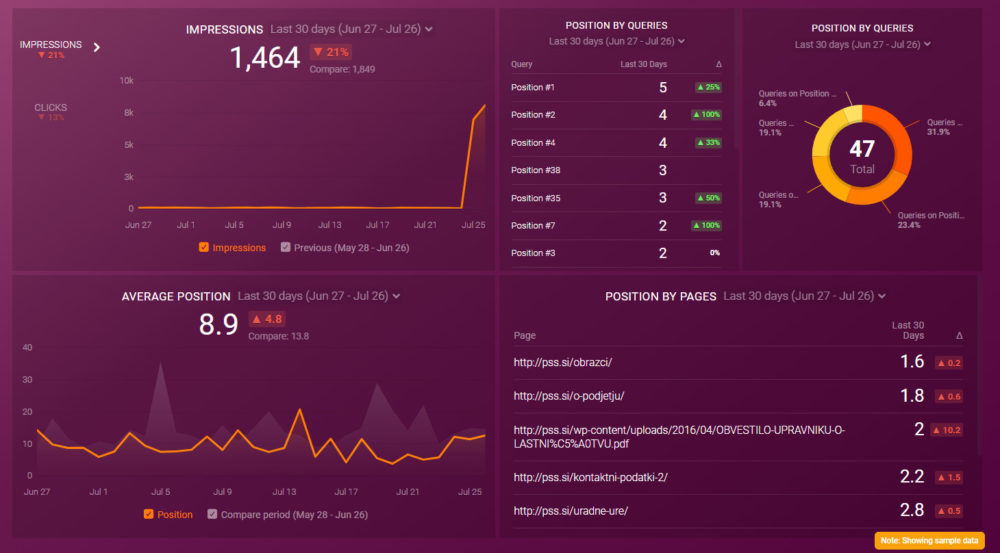Click the arrow next to the IMPRESSIONS metric

pyautogui.click(x=97, y=47)
